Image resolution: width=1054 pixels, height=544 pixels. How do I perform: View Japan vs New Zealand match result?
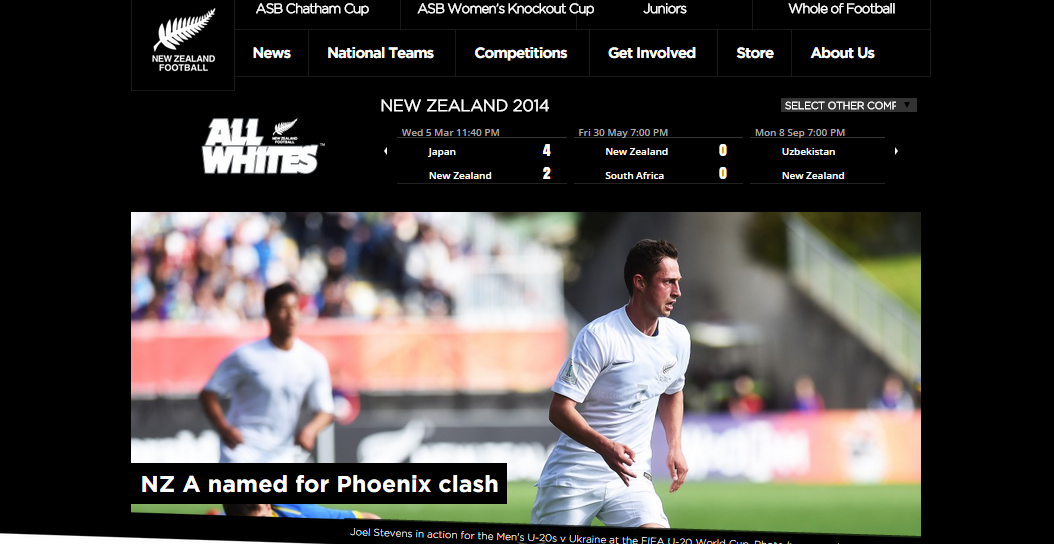tap(481, 157)
